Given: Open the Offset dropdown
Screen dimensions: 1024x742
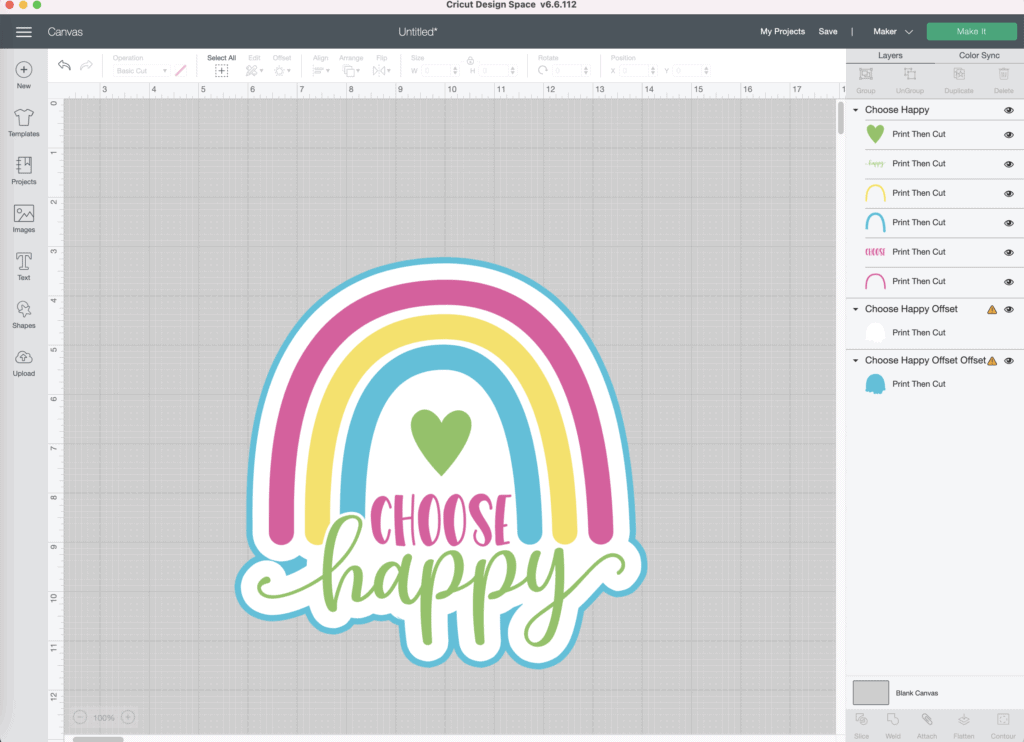Looking at the screenshot, I should 282,71.
